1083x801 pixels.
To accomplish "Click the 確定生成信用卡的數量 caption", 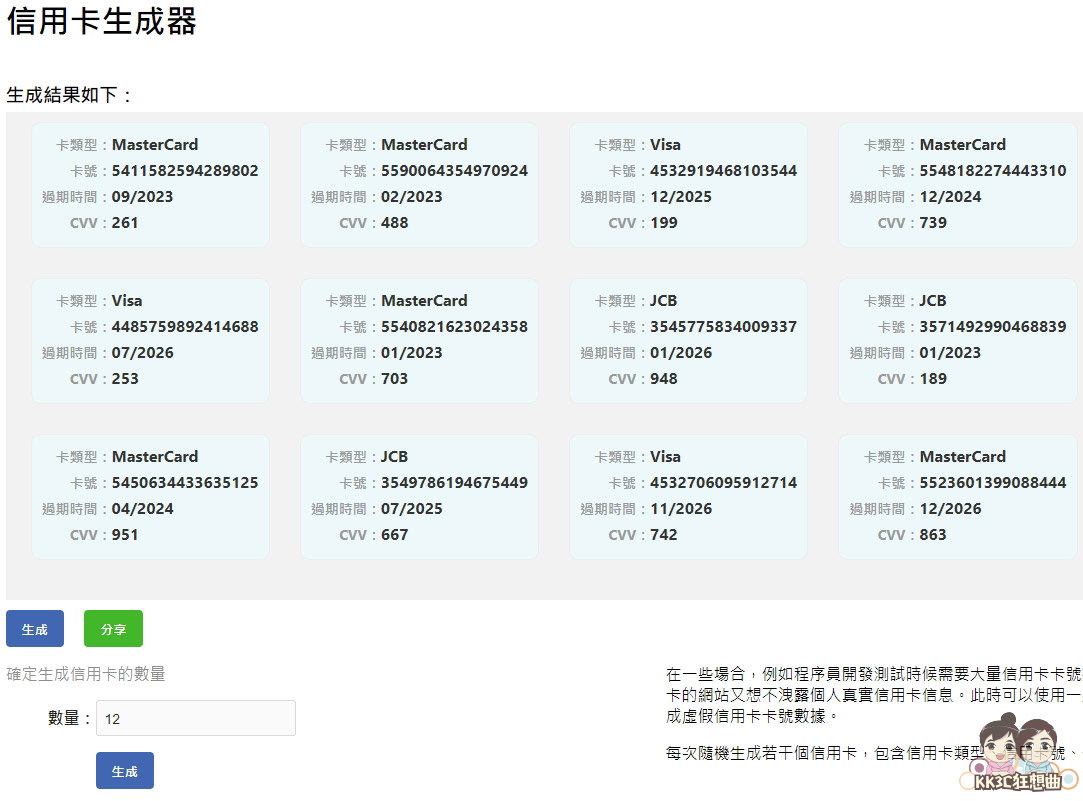I will (86, 673).
